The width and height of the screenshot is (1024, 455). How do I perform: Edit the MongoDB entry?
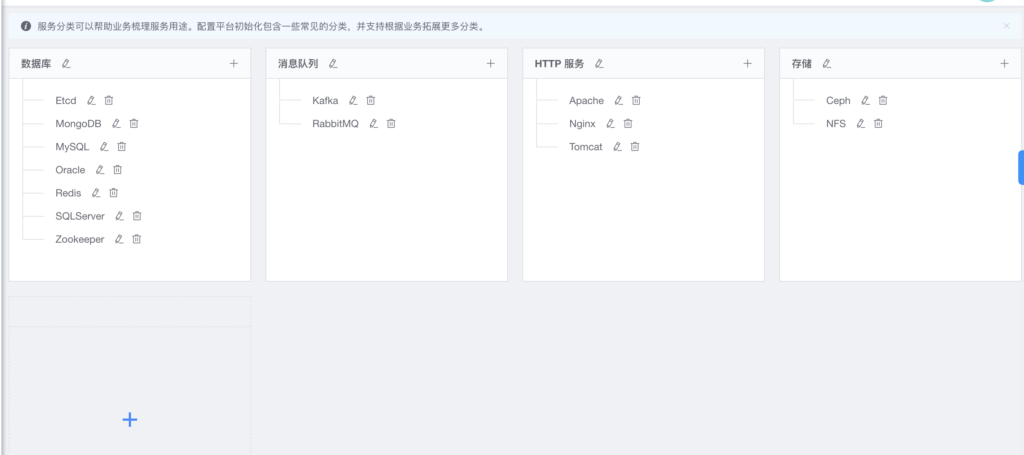(x=116, y=123)
